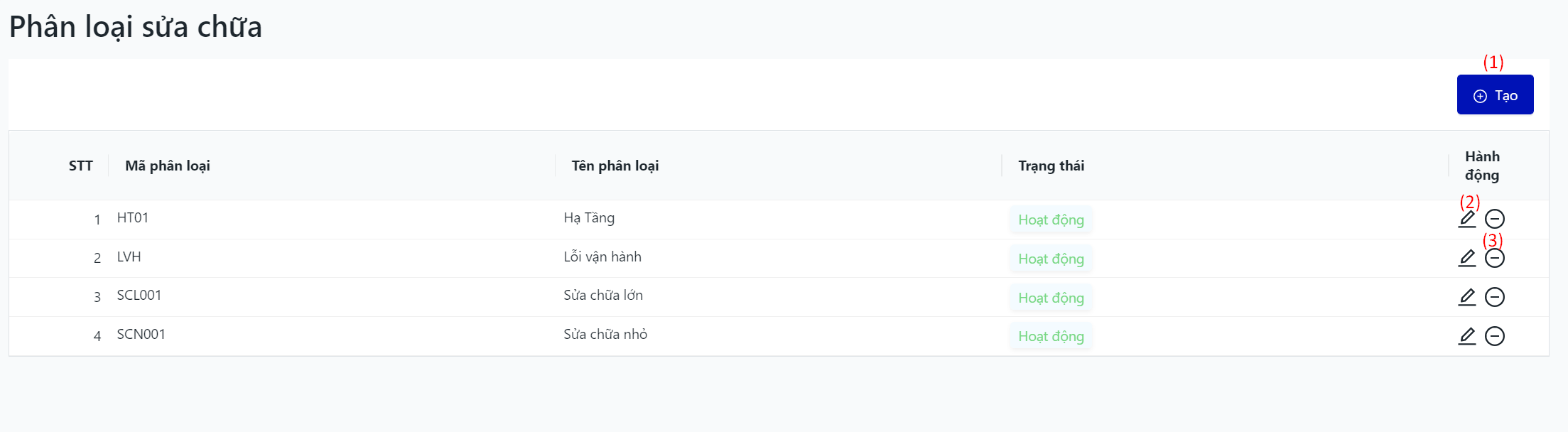
Task: Delete the SCN001 classification
Action: (1495, 336)
